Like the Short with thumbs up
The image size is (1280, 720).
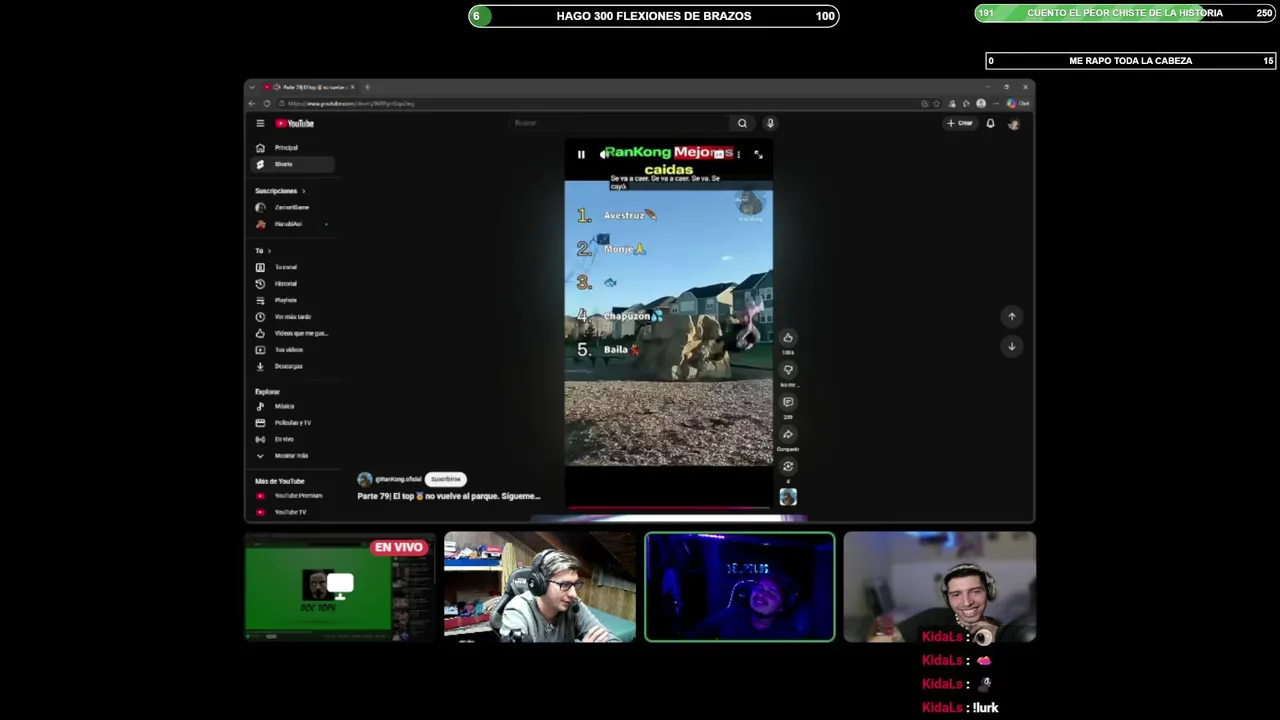788,338
